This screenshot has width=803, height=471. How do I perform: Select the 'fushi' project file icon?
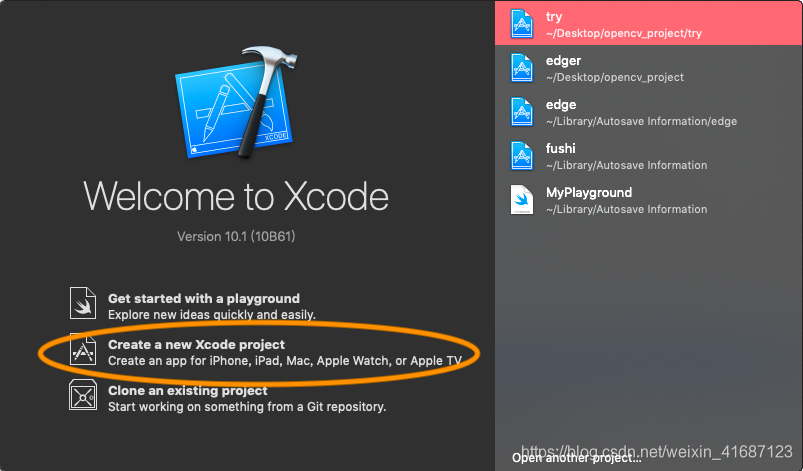pyautogui.click(x=522, y=156)
